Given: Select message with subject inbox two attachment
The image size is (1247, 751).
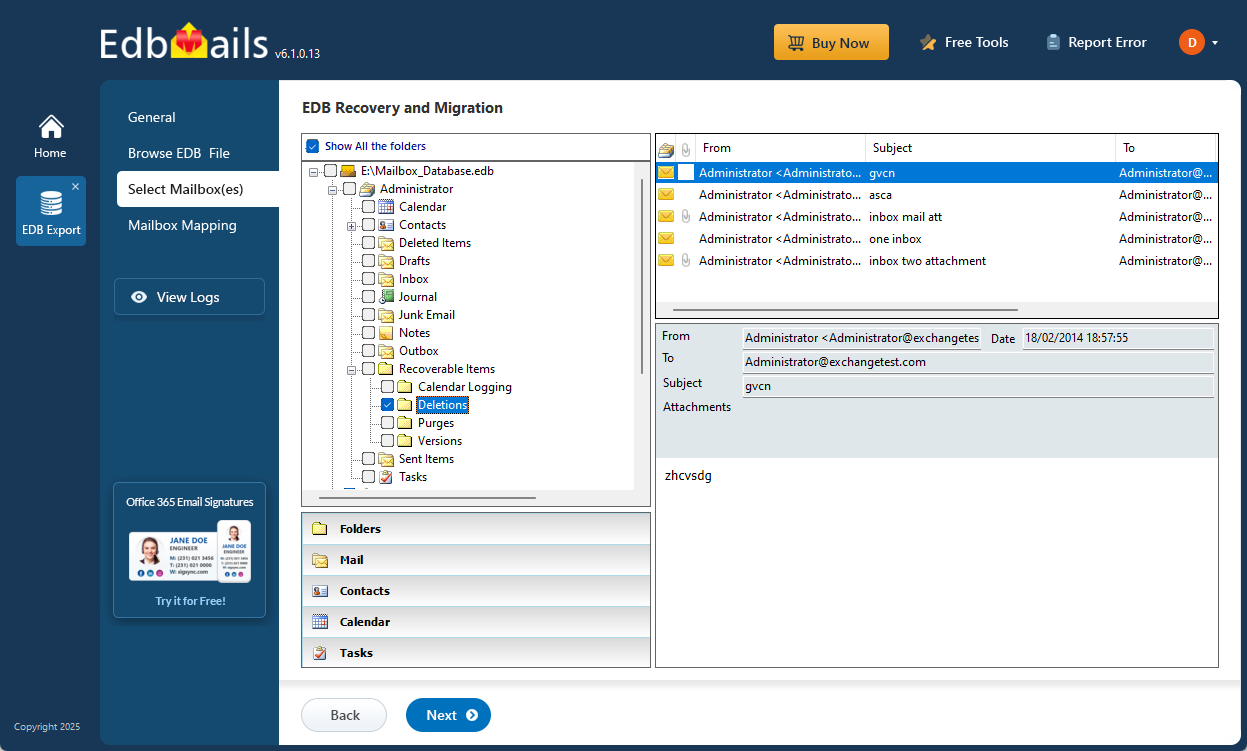Looking at the screenshot, I should (936, 261).
